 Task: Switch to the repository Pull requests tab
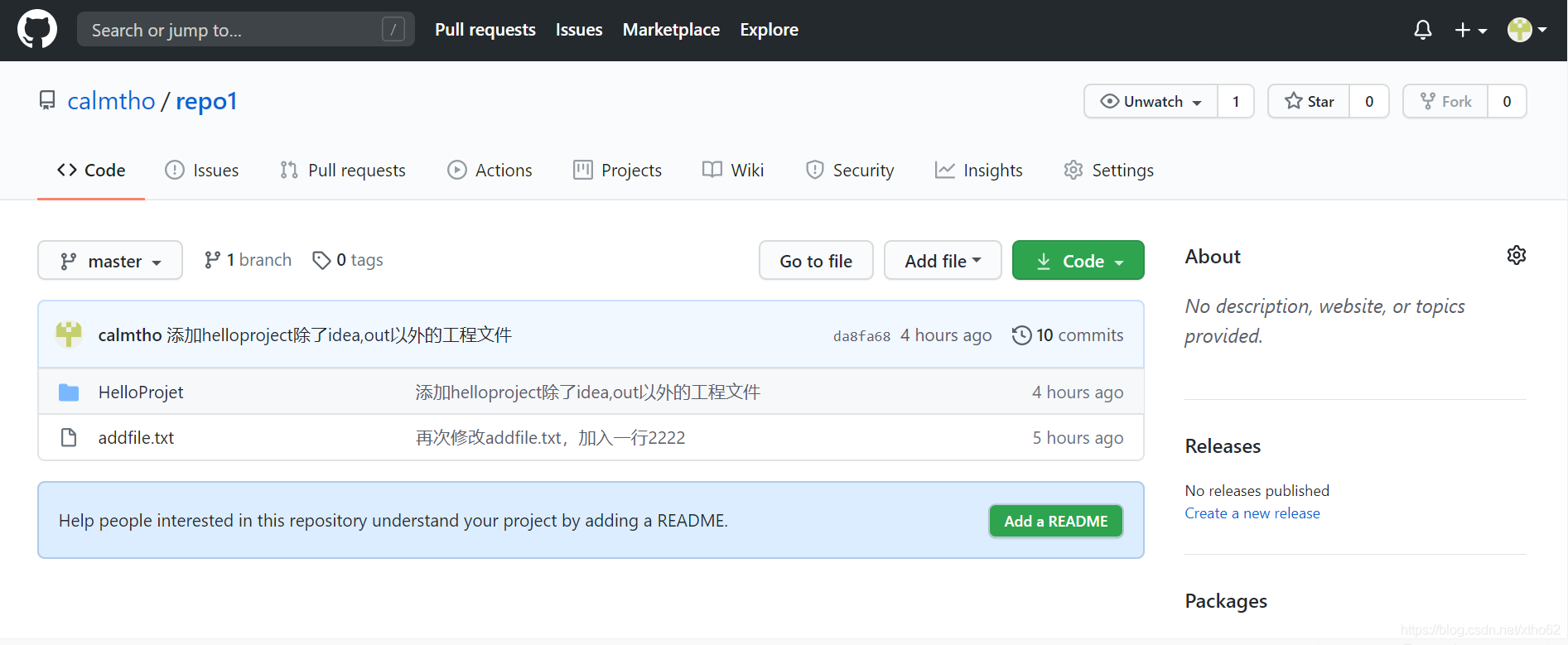point(343,171)
